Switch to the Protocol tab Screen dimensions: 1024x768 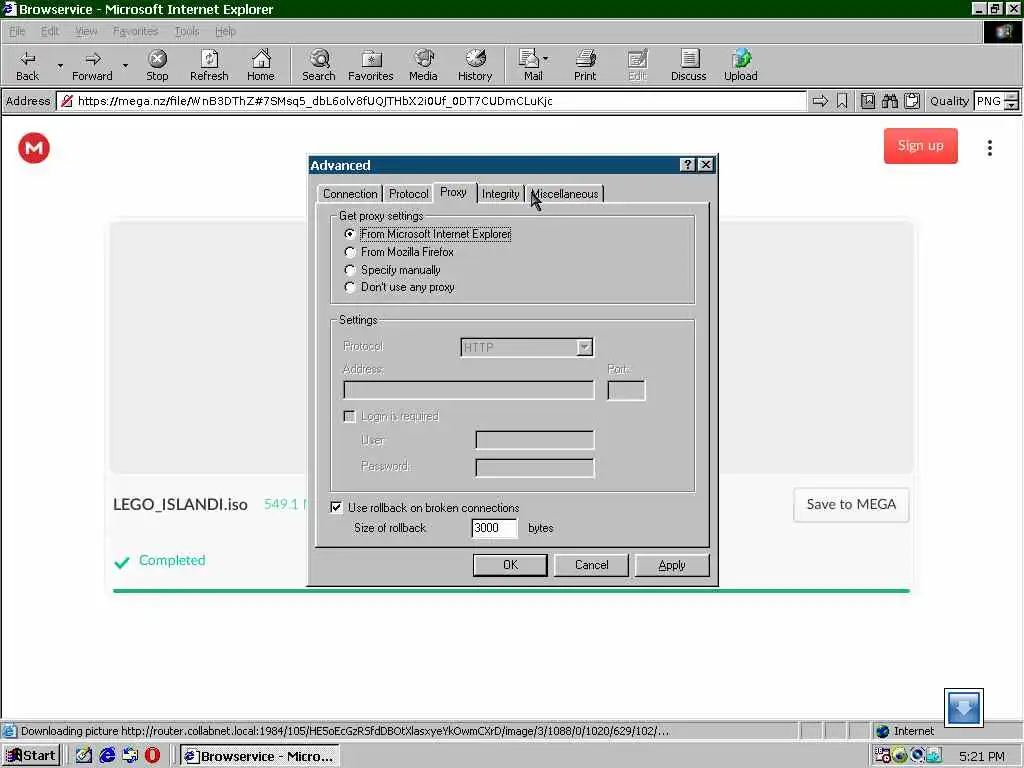(x=408, y=194)
